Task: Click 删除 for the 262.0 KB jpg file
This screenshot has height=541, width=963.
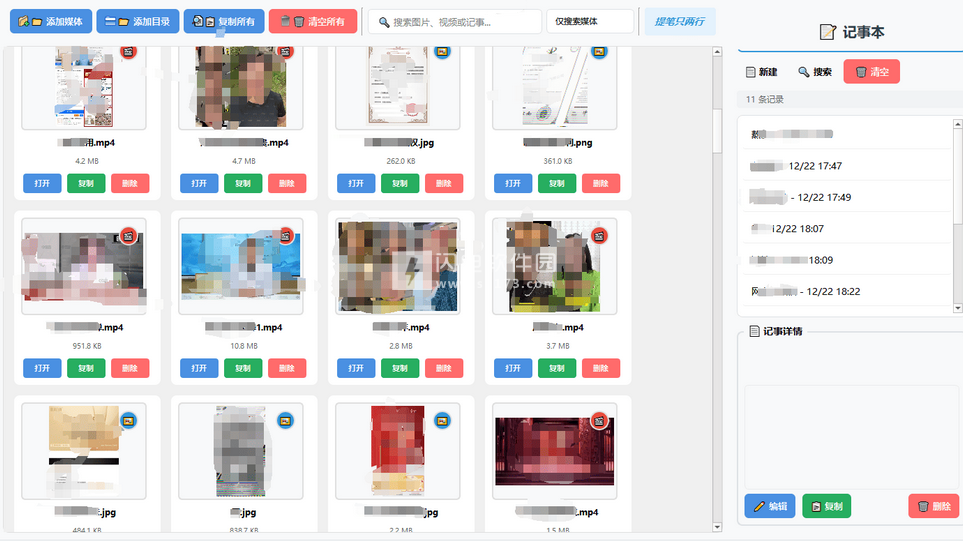Action: tap(443, 184)
